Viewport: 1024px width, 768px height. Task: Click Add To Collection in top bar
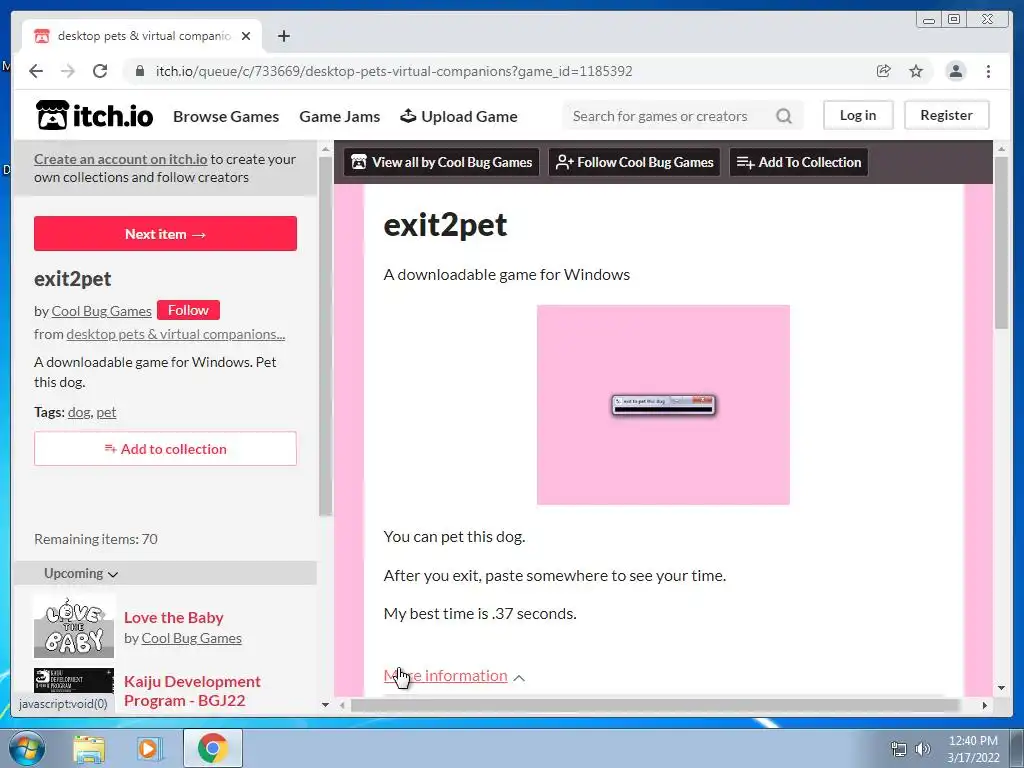[799, 162]
